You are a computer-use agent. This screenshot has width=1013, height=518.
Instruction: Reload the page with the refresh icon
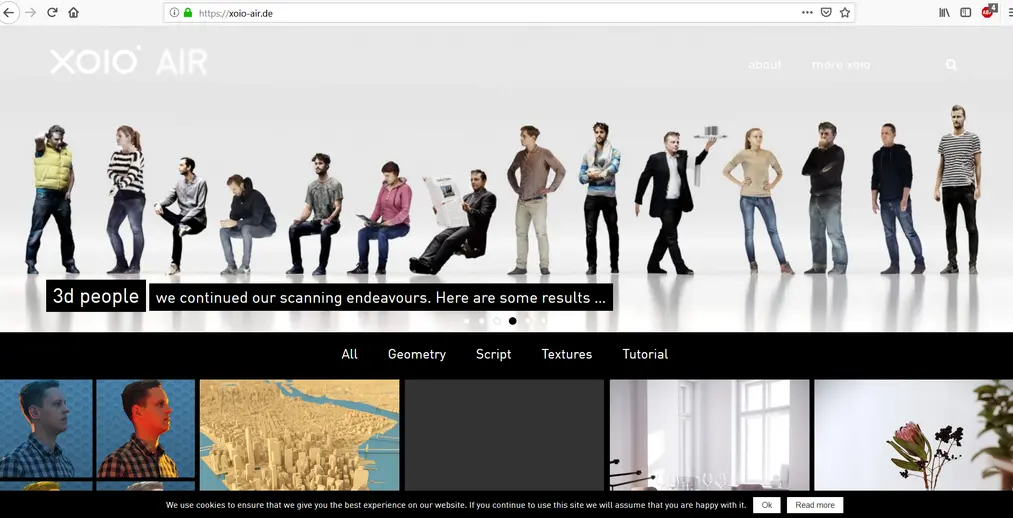pos(52,13)
